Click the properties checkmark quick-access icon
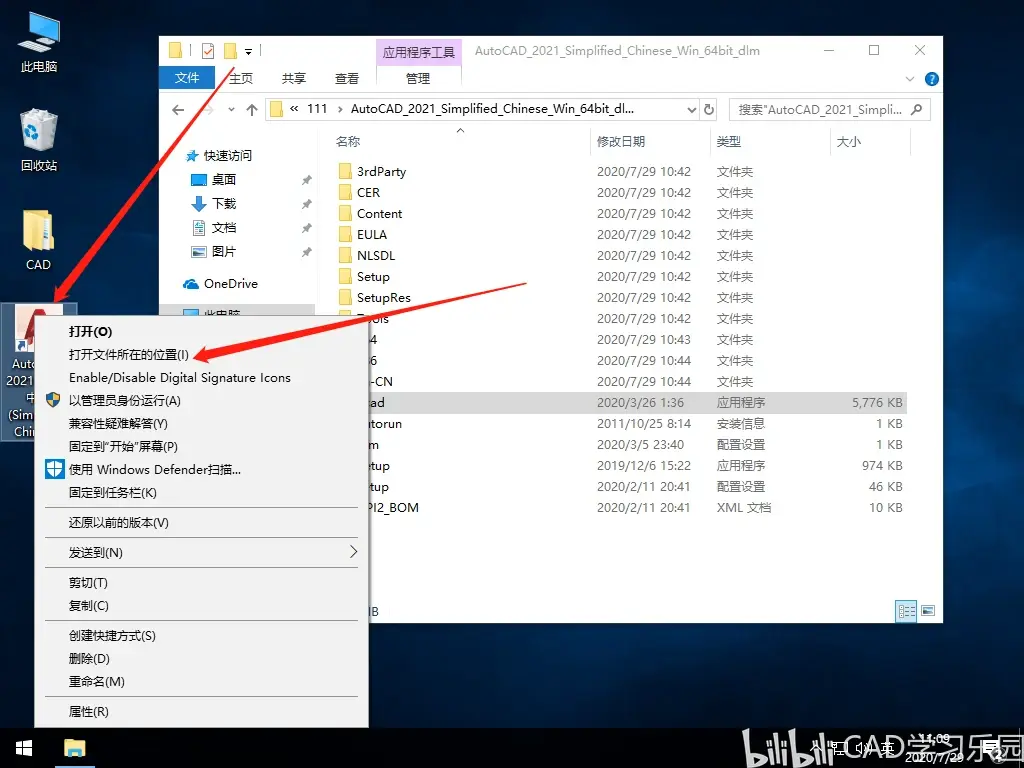This screenshot has width=1024, height=768. (x=208, y=51)
